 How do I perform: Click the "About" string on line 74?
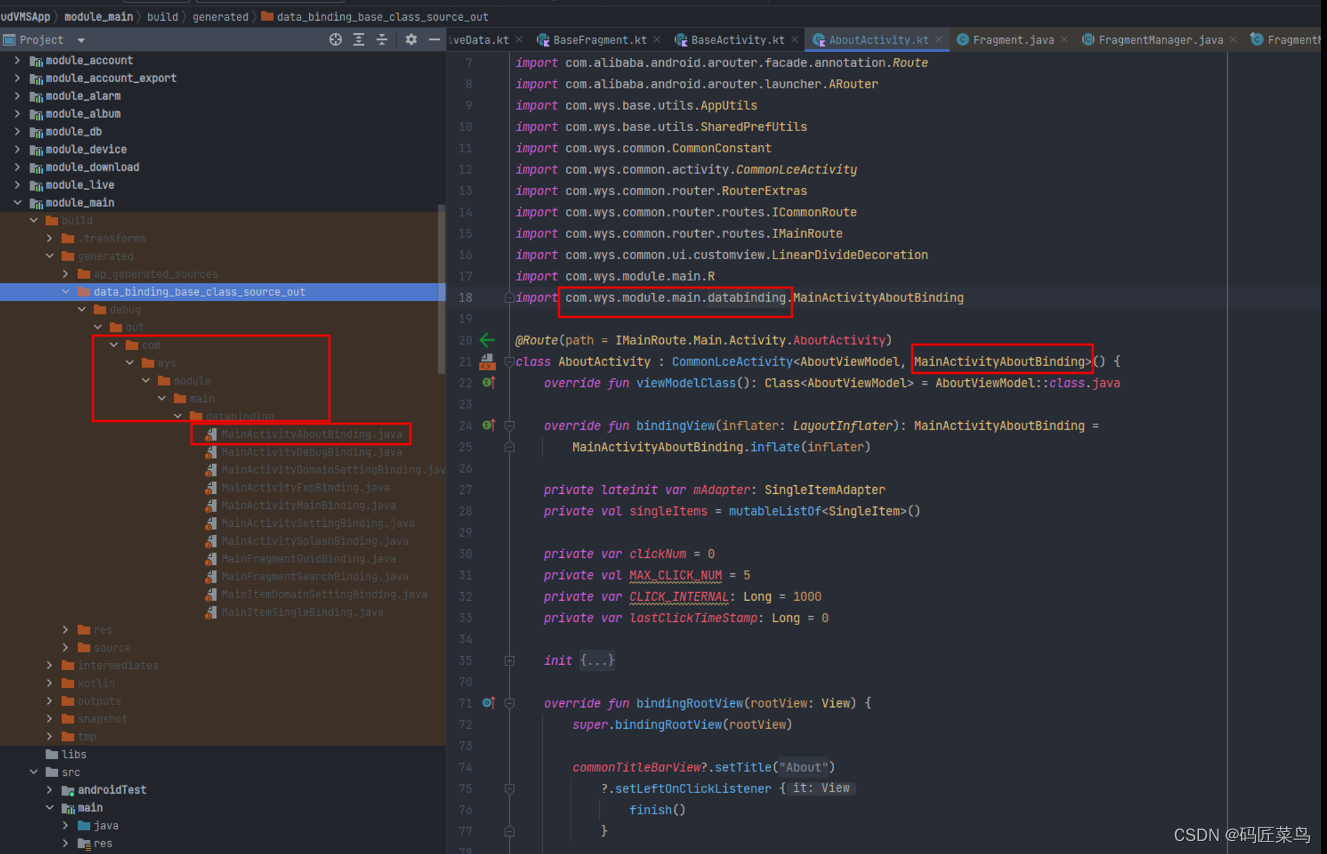point(804,768)
